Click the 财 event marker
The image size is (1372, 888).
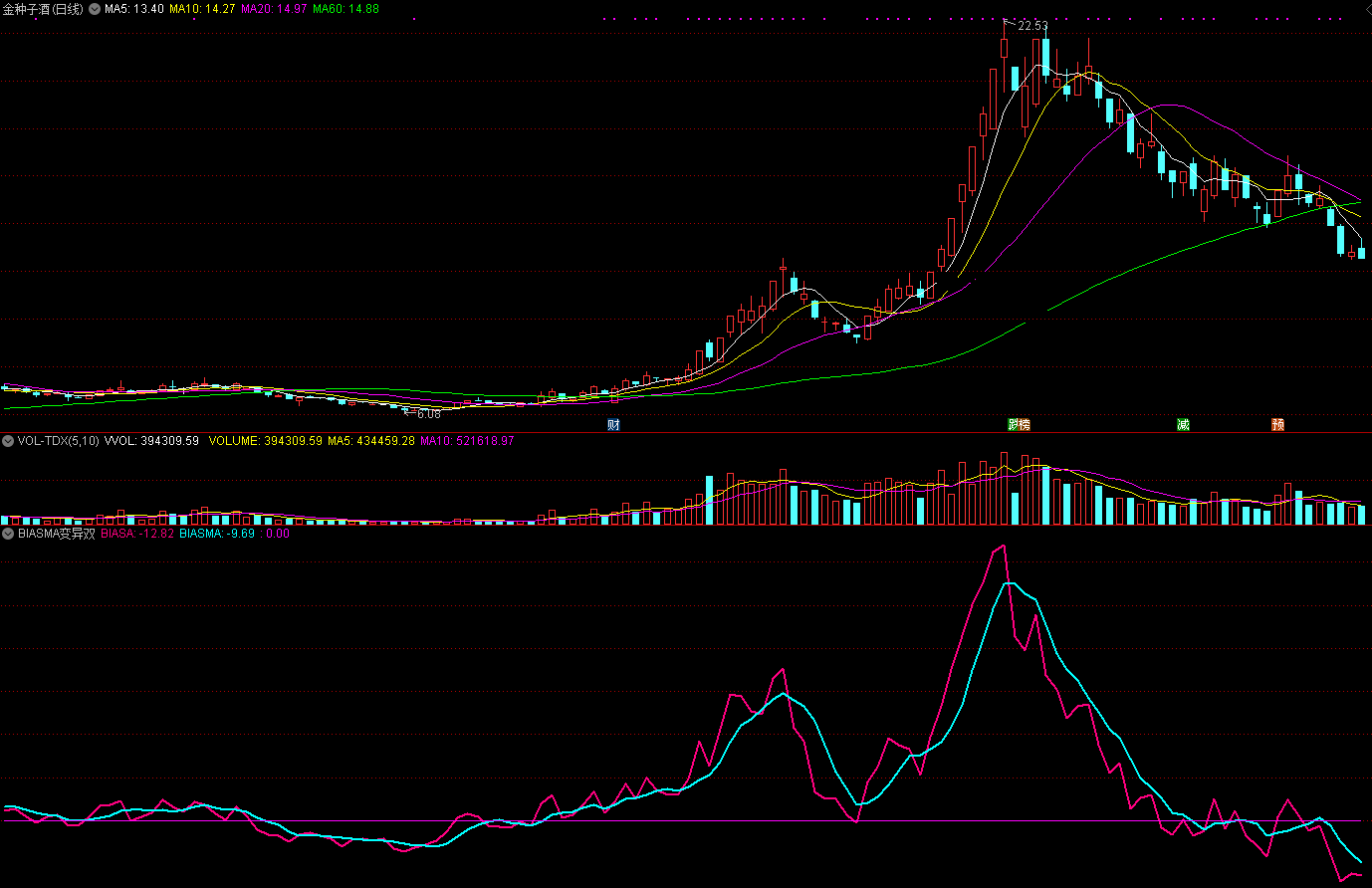point(613,425)
